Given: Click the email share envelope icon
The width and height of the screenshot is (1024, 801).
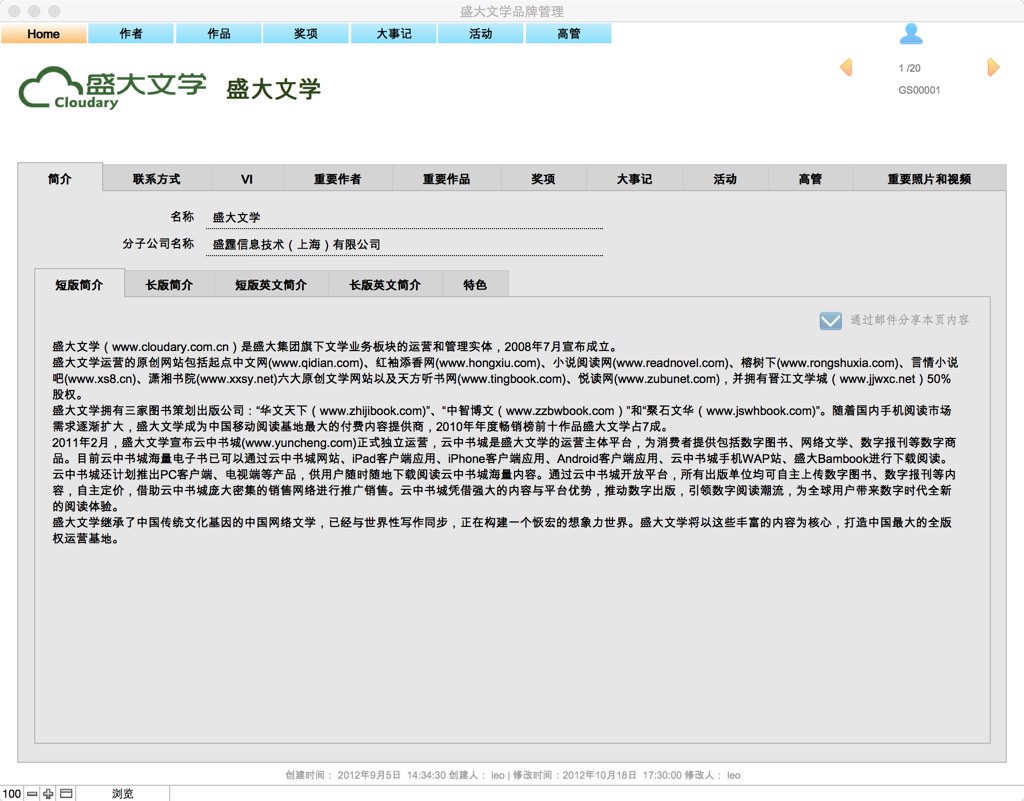Looking at the screenshot, I should tap(831, 321).
